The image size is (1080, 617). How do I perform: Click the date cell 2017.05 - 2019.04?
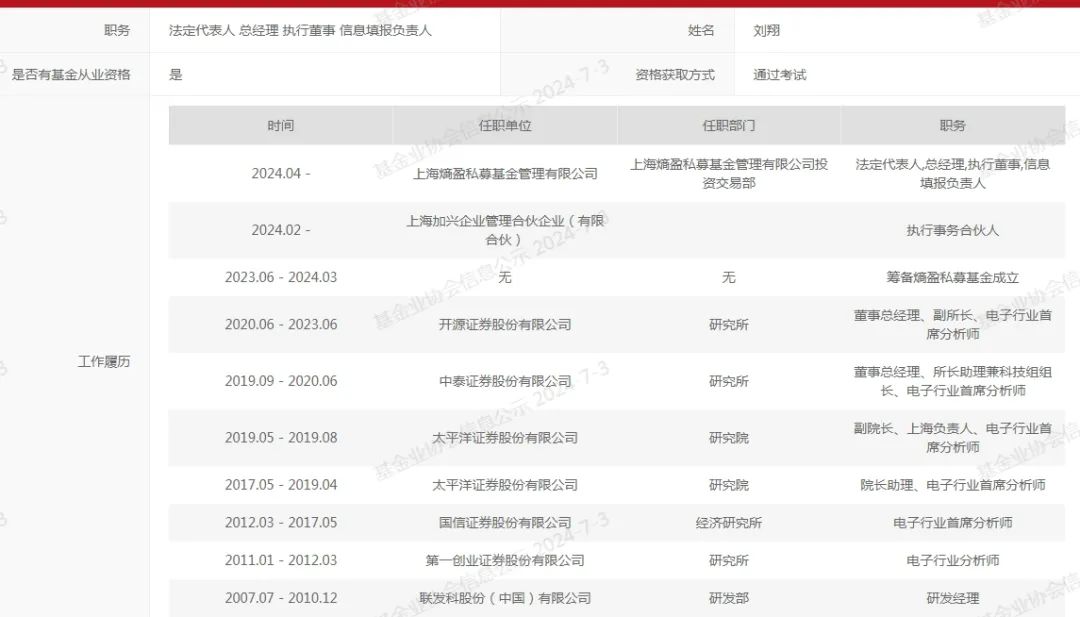281,485
